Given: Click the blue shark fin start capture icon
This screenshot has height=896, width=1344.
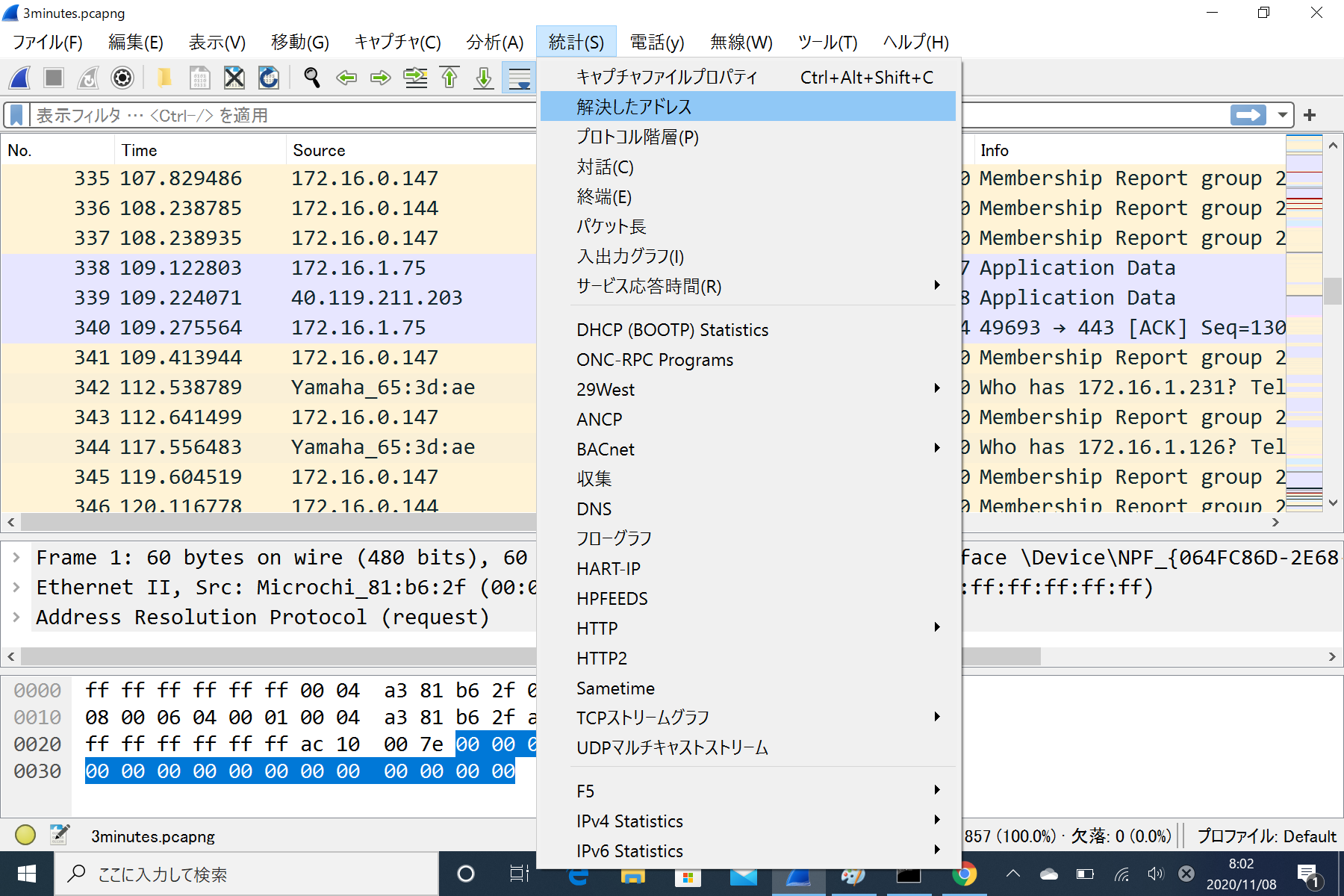Looking at the screenshot, I should [x=20, y=78].
